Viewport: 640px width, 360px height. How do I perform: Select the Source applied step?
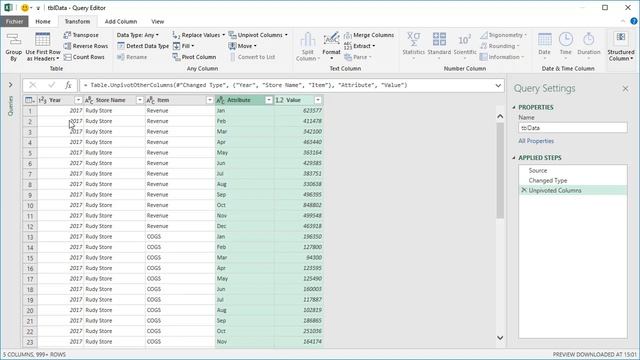click(x=573, y=170)
